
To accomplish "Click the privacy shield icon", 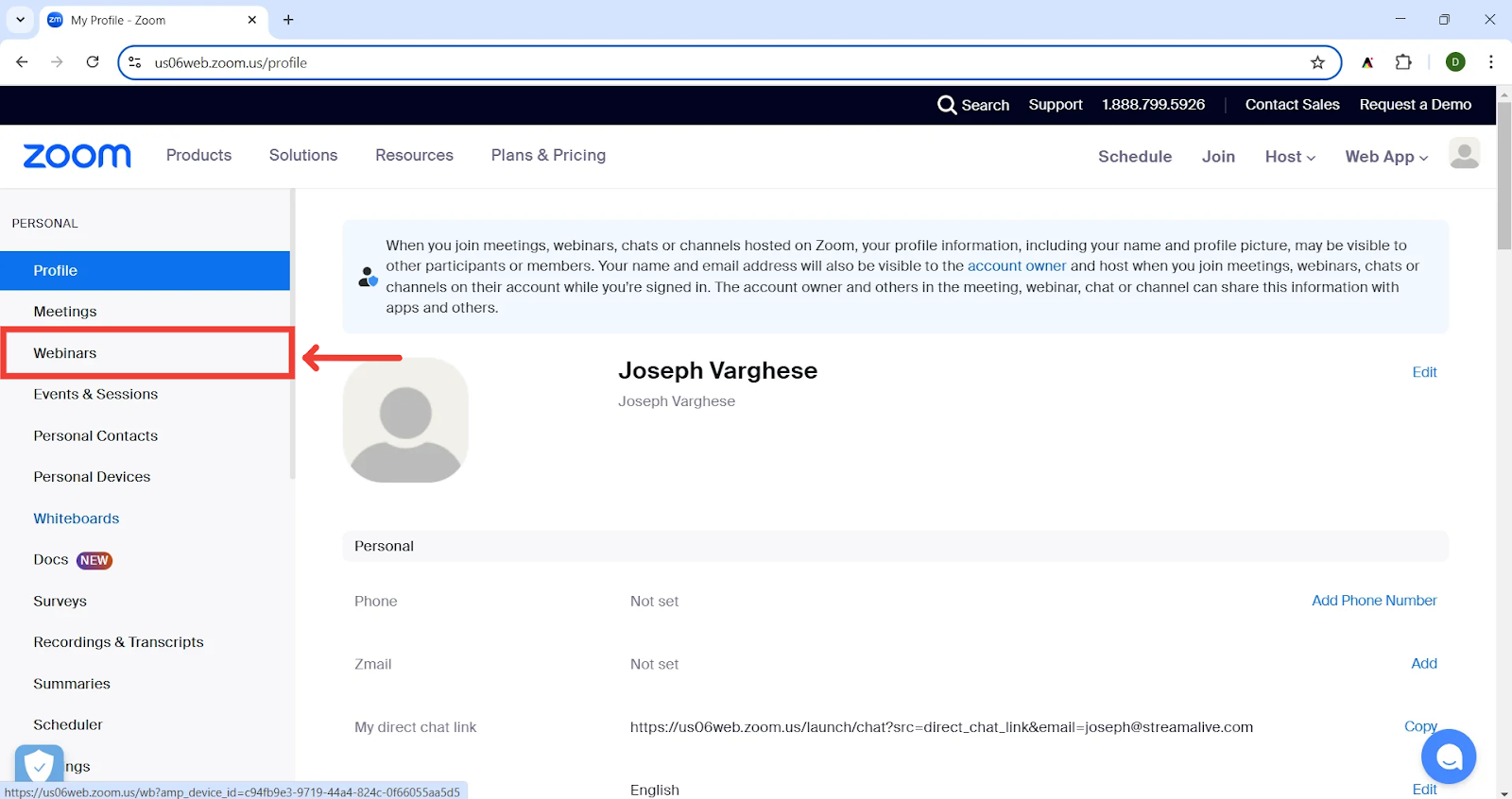I will [39, 764].
